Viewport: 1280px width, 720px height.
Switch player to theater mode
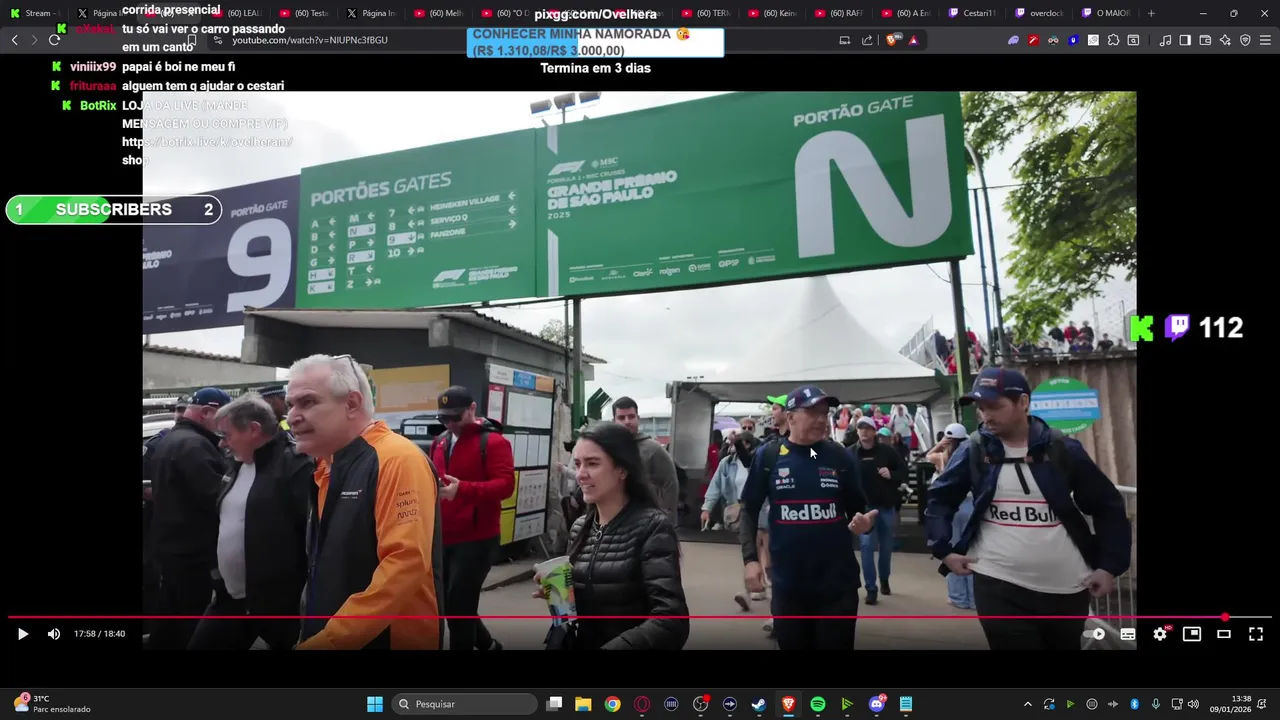[x=1224, y=634]
